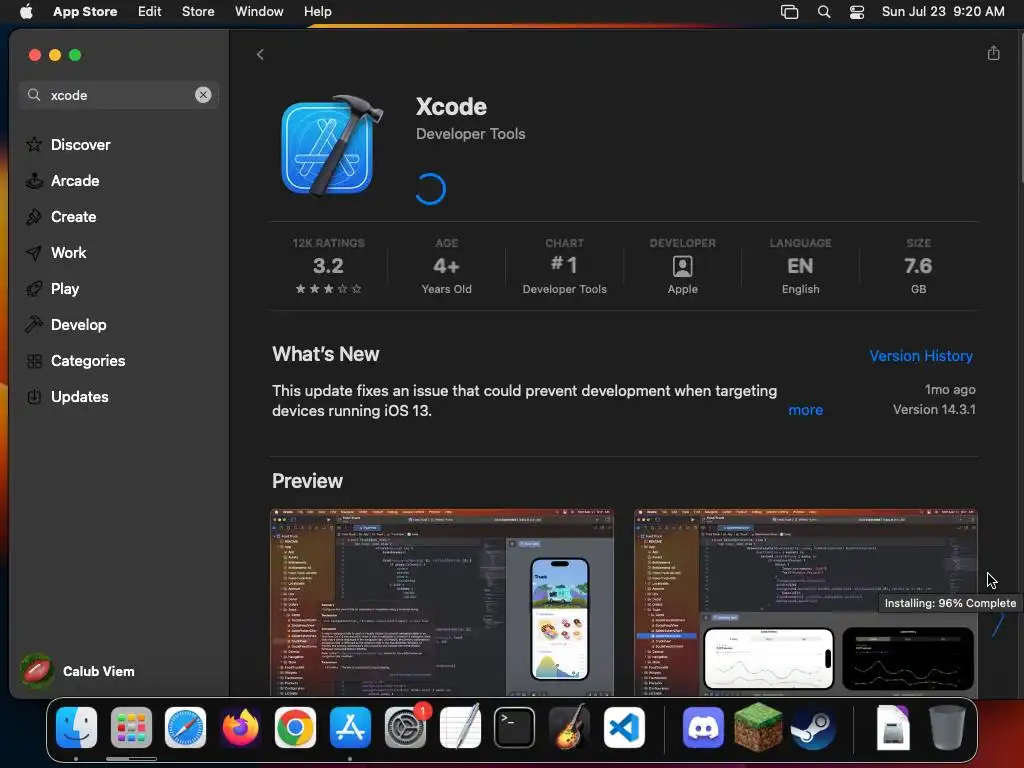Image resolution: width=1024 pixels, height=768 pixels.
Task: Click the Develop hammer icon
Action: tap(34, 324)
